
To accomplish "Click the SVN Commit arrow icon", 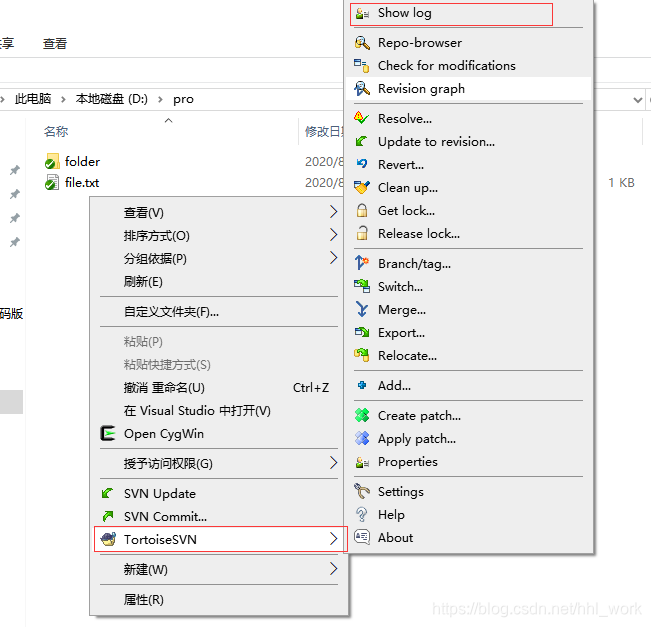I will tap(108, 516).
